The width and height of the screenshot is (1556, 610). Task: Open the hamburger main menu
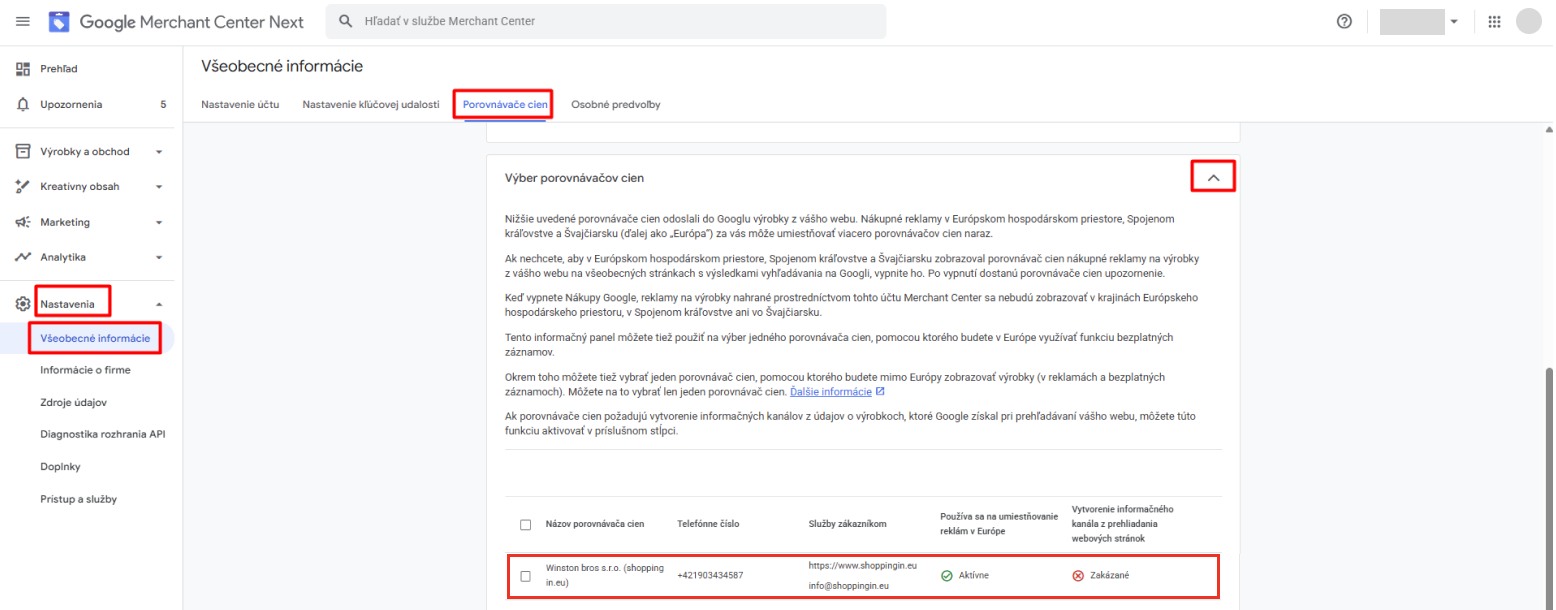(x=22, y=22)
